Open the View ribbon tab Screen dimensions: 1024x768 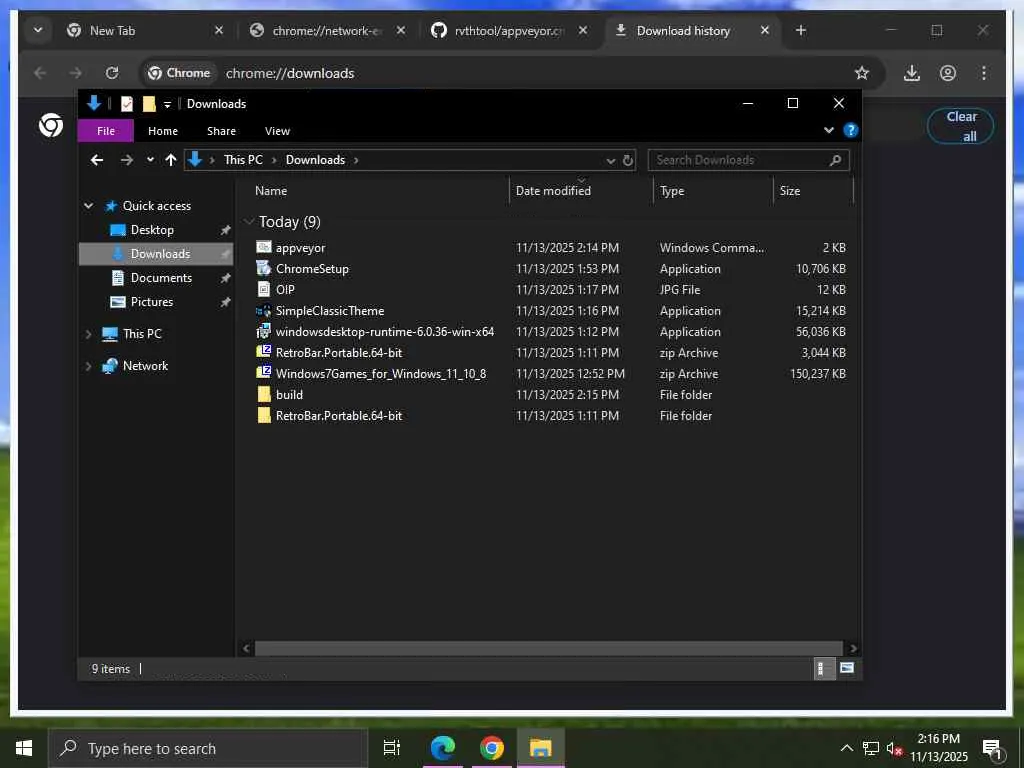pos(277,131)
